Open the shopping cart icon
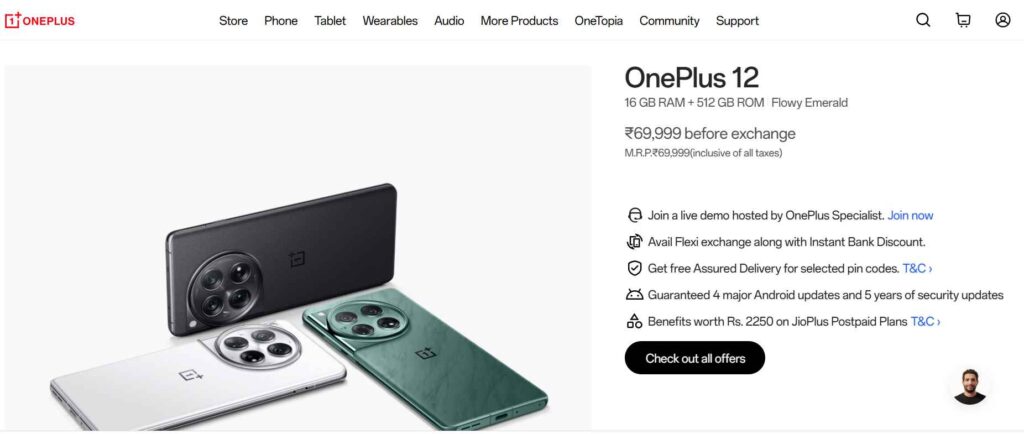This screenshot has height=434, width=1024. [x=963, y=20]
